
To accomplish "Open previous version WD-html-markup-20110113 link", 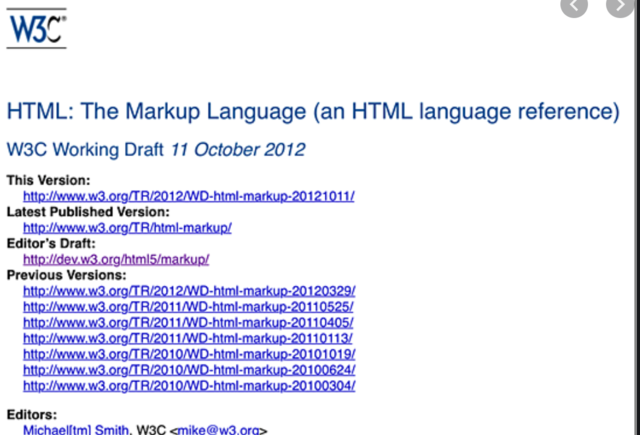I will coord(188,338).
